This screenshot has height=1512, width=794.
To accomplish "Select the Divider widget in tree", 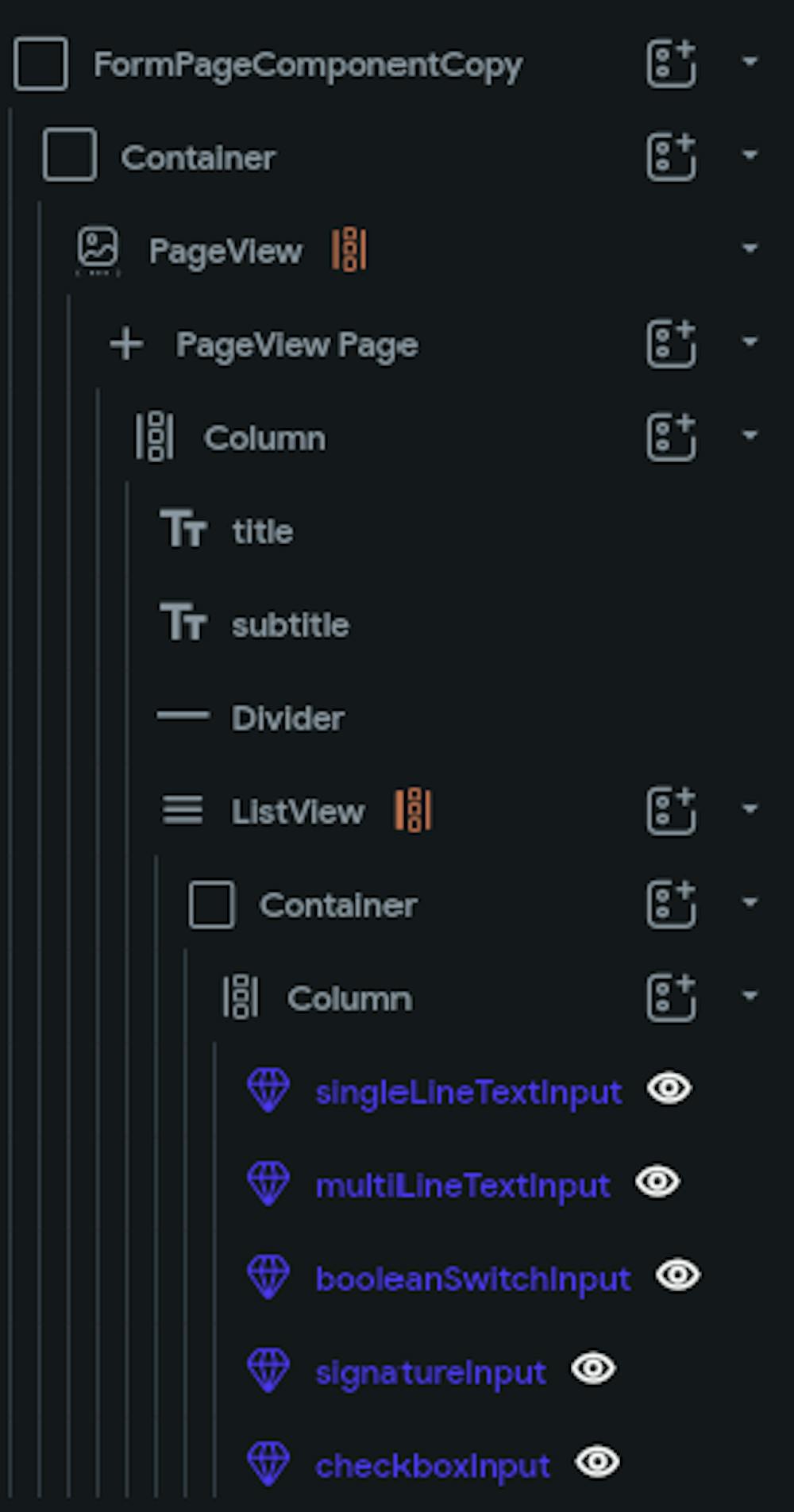I will pos(287,718).
